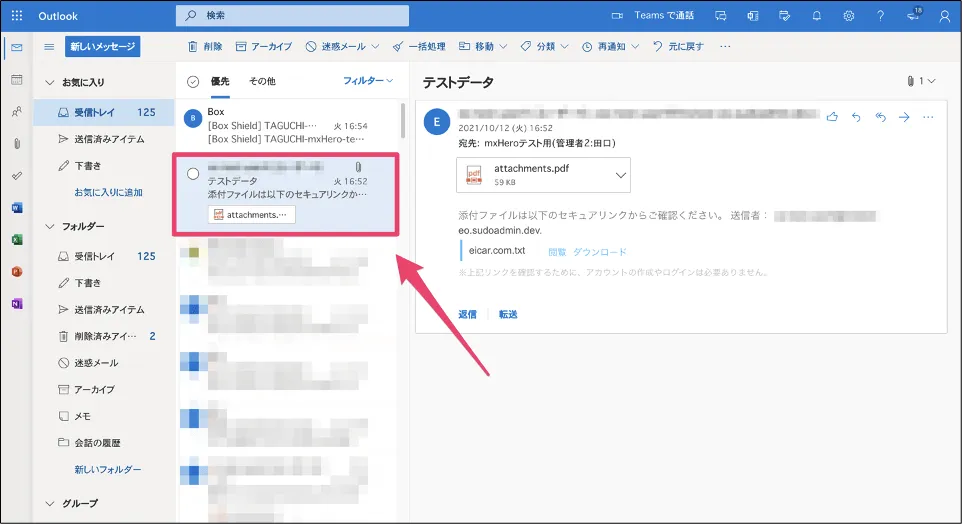The width and height of the screenshot is (962, 524).
Task: Delete the selected message with 削除
Action: 206,47
